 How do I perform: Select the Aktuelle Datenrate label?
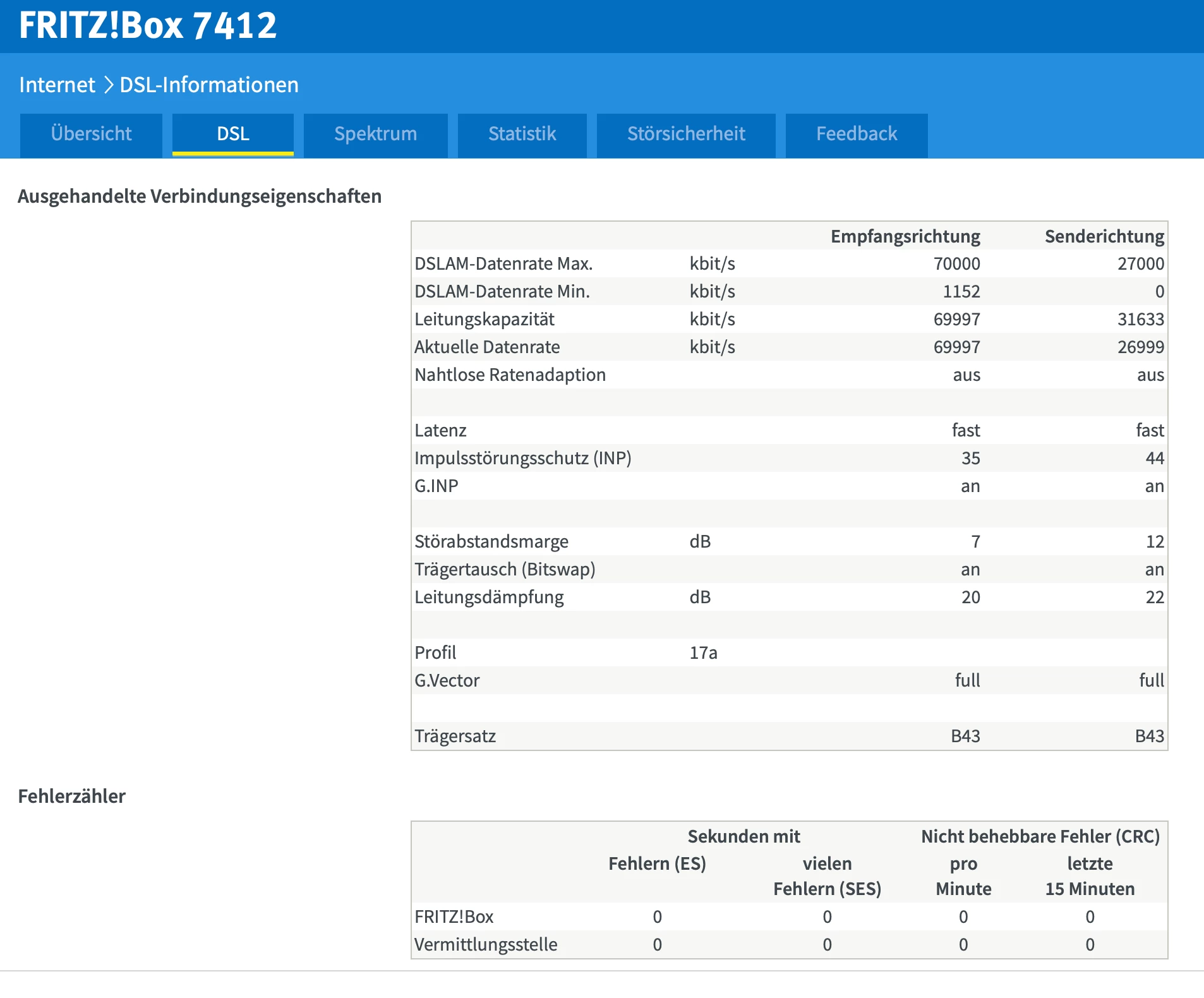pyautogui.click(x=487, y=347)
